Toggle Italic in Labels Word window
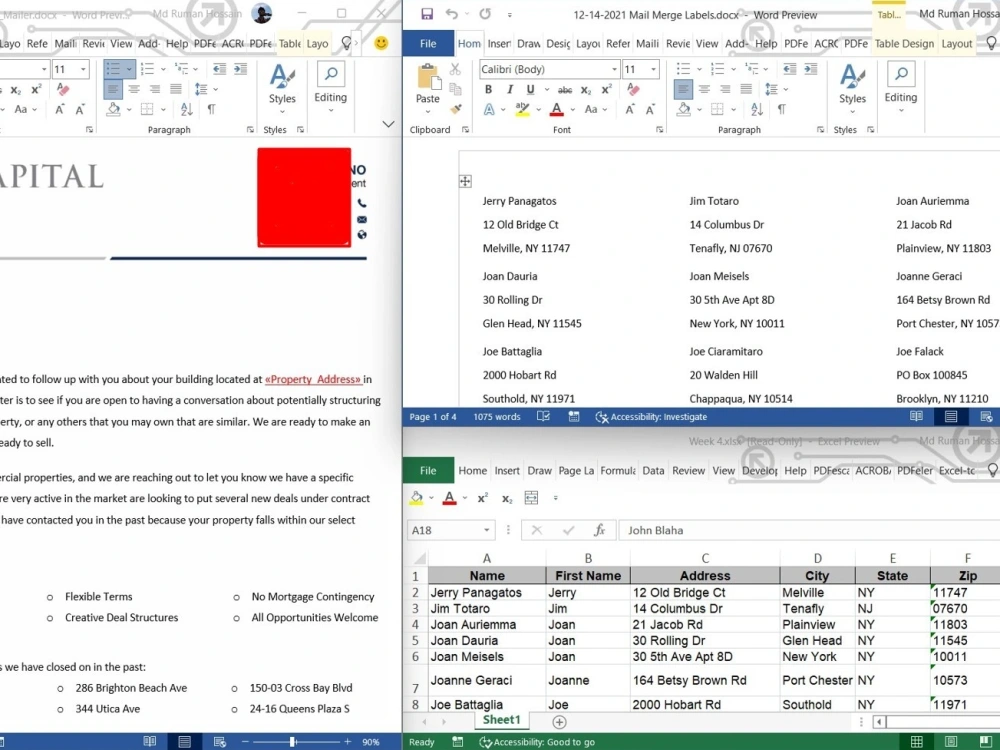The height and width of the screenshot is (750, 1000). (x=509, y=90)
